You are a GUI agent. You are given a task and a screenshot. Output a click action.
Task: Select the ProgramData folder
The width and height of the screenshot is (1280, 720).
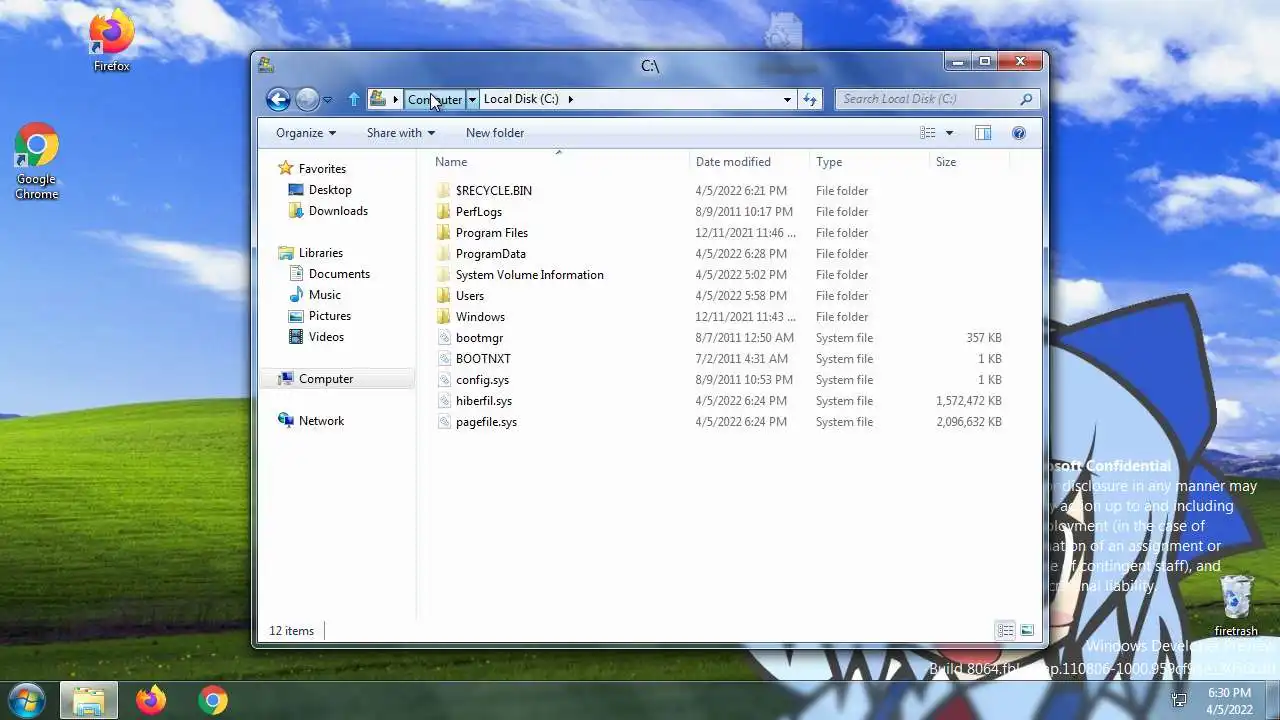pyautogui.click(x=490, y=254)
